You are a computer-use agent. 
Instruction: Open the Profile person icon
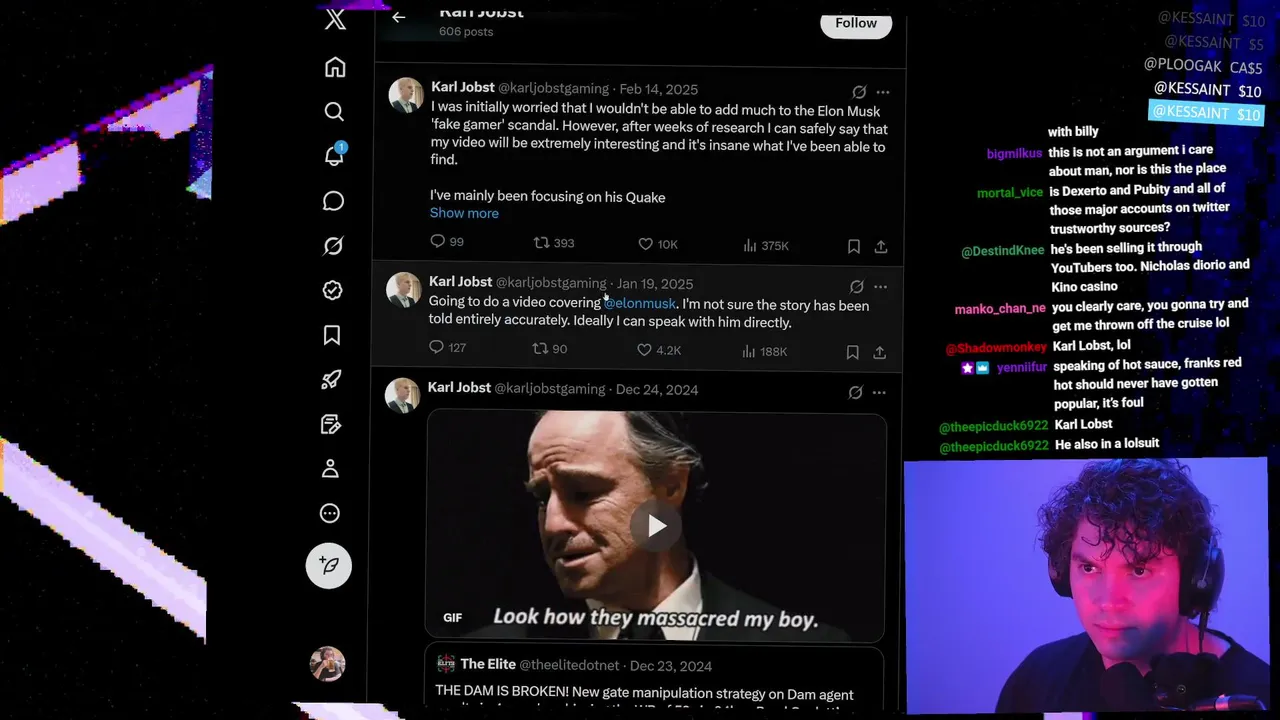point(330,469)
